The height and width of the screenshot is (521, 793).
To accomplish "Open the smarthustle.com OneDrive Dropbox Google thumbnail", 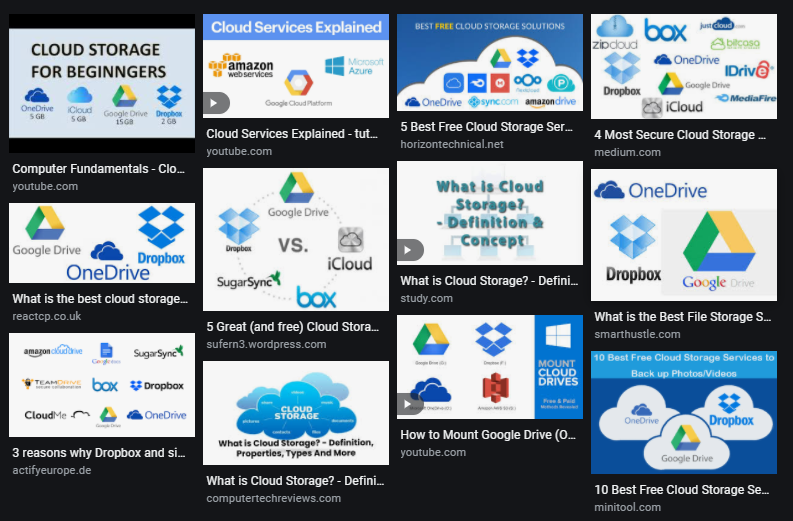I will [x=684, y=235].
